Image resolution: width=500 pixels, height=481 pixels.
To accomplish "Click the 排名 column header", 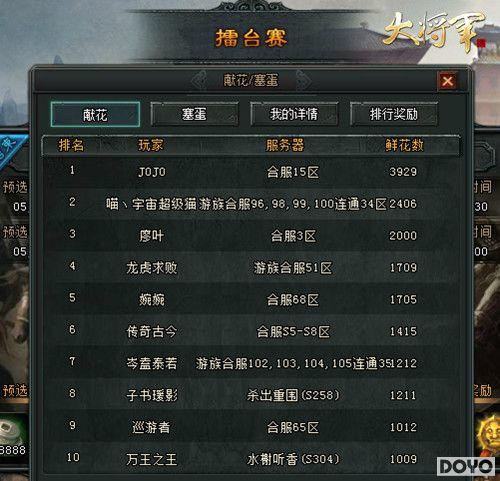I will (x=71, y=145).
